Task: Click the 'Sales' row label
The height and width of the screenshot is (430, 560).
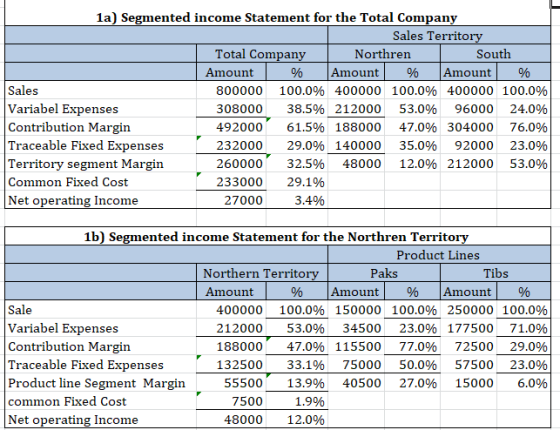Action: point(100,90)
